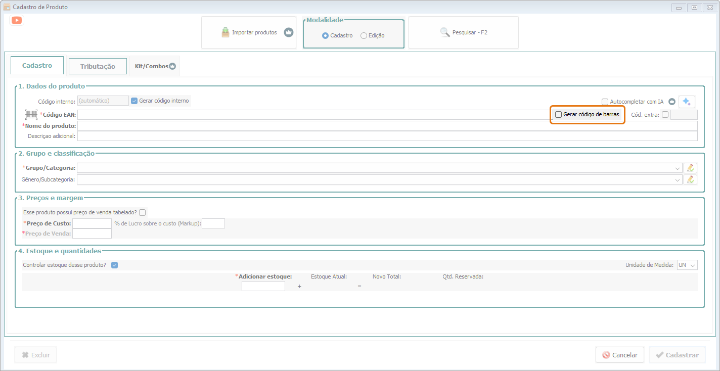Click the Qtd. Reservada label
The width and height of the screenshot is (720, 371).
tap(462, 277)
